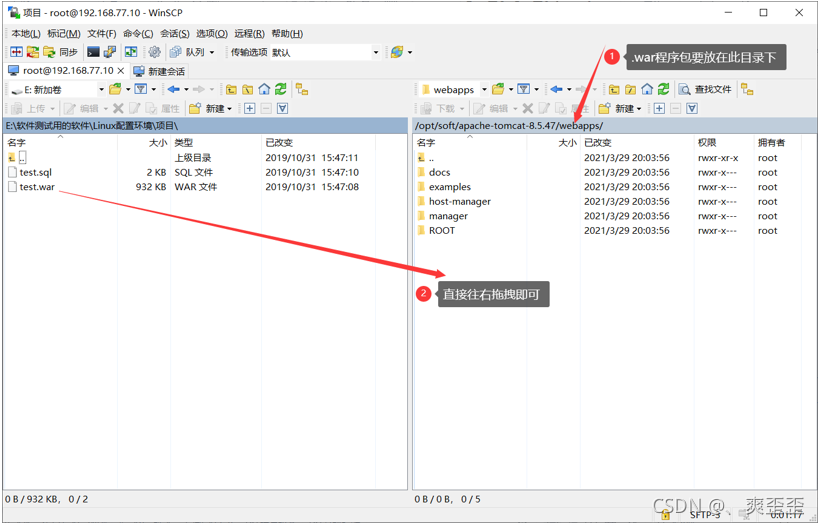819x525 pixels.
Task: Click remote panel filter icon
Action: [524, 89]
